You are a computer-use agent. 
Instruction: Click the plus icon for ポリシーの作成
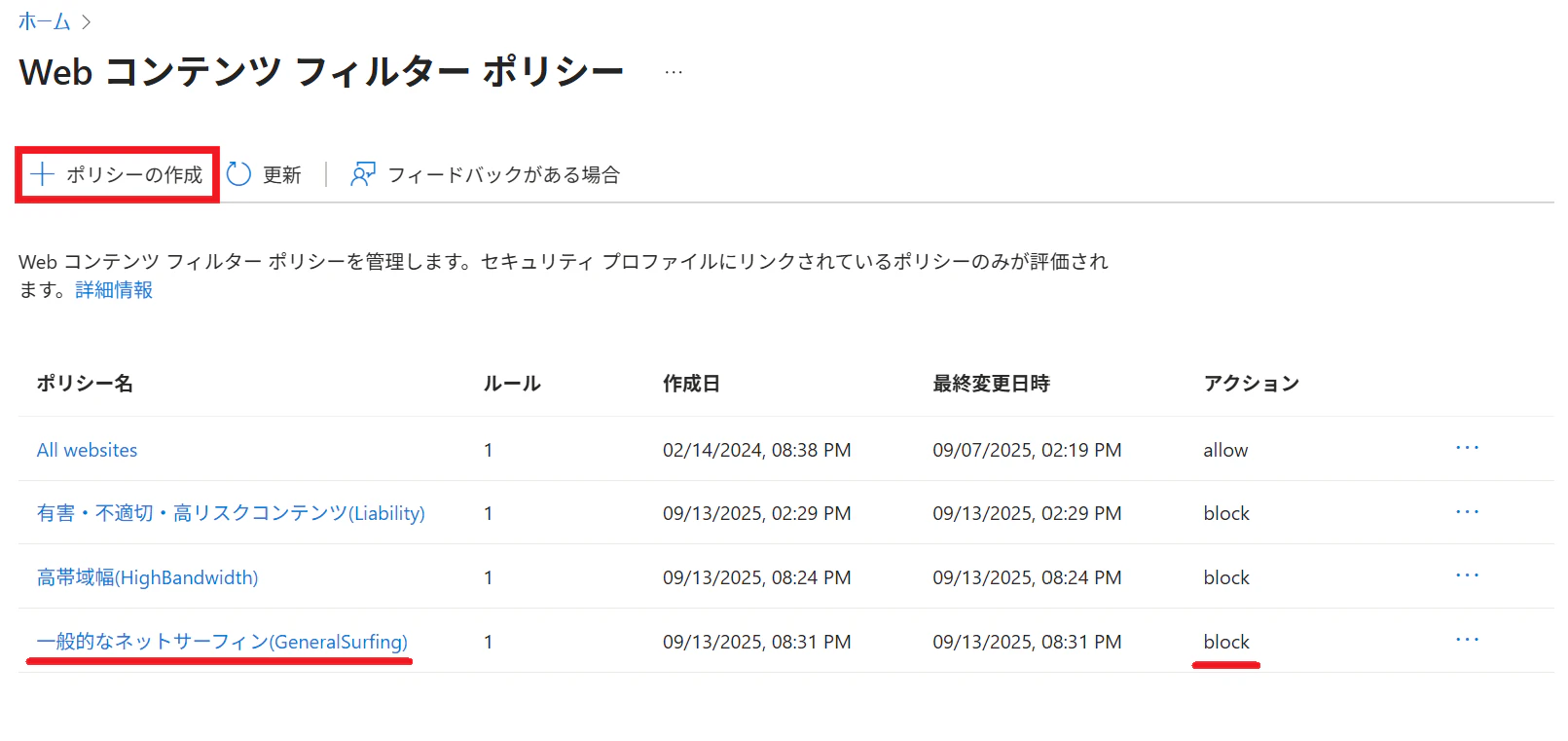pos(42,174)
